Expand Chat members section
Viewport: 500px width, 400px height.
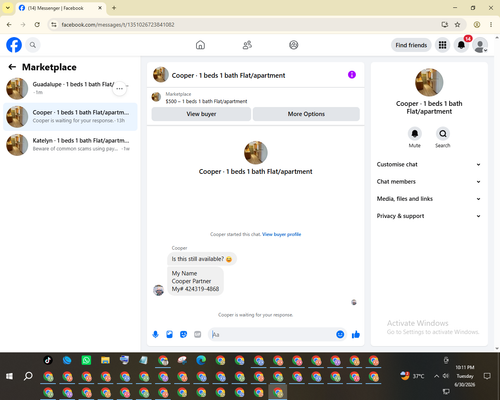(x=429, y=182)
